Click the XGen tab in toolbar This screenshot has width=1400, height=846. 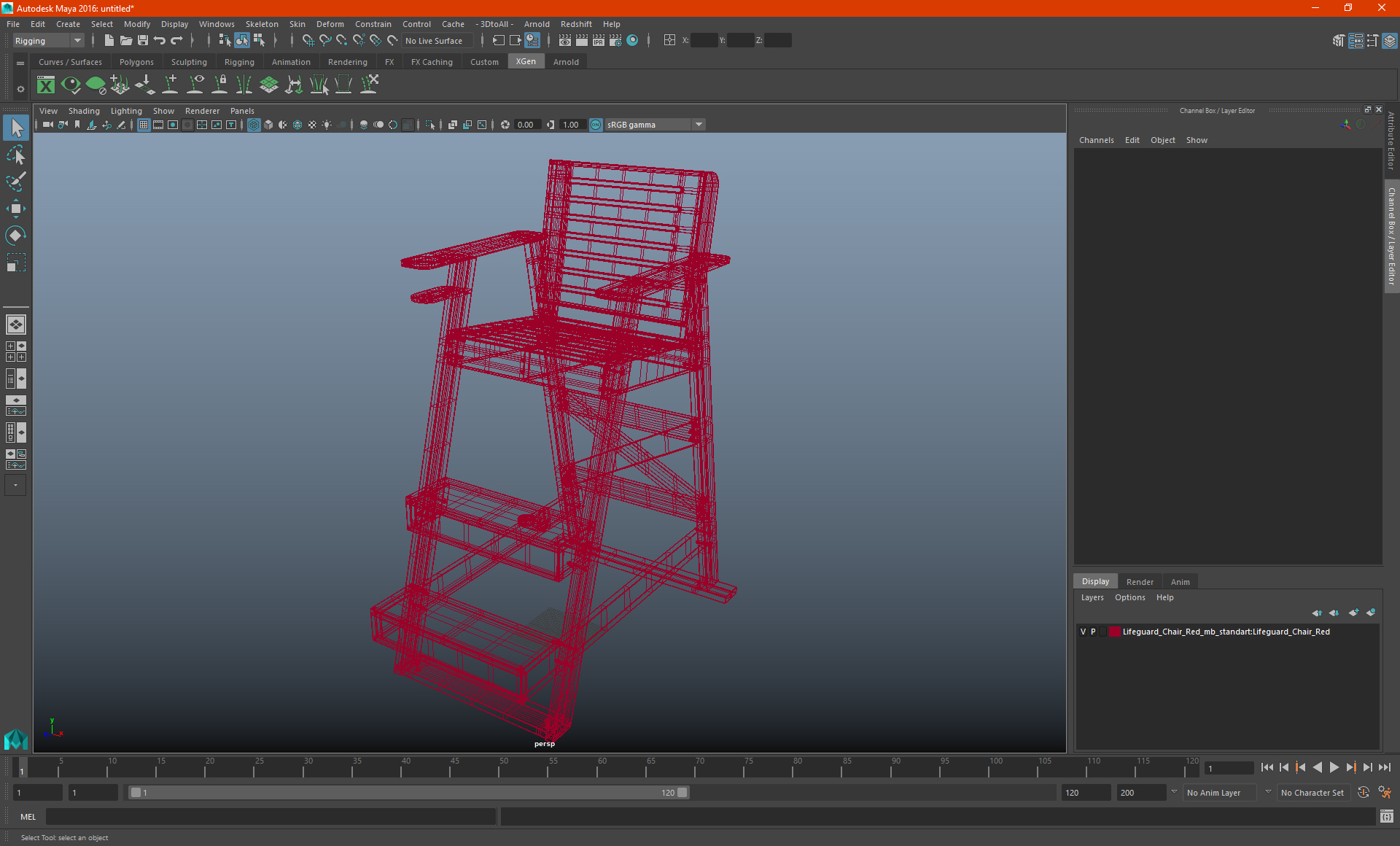525,61
